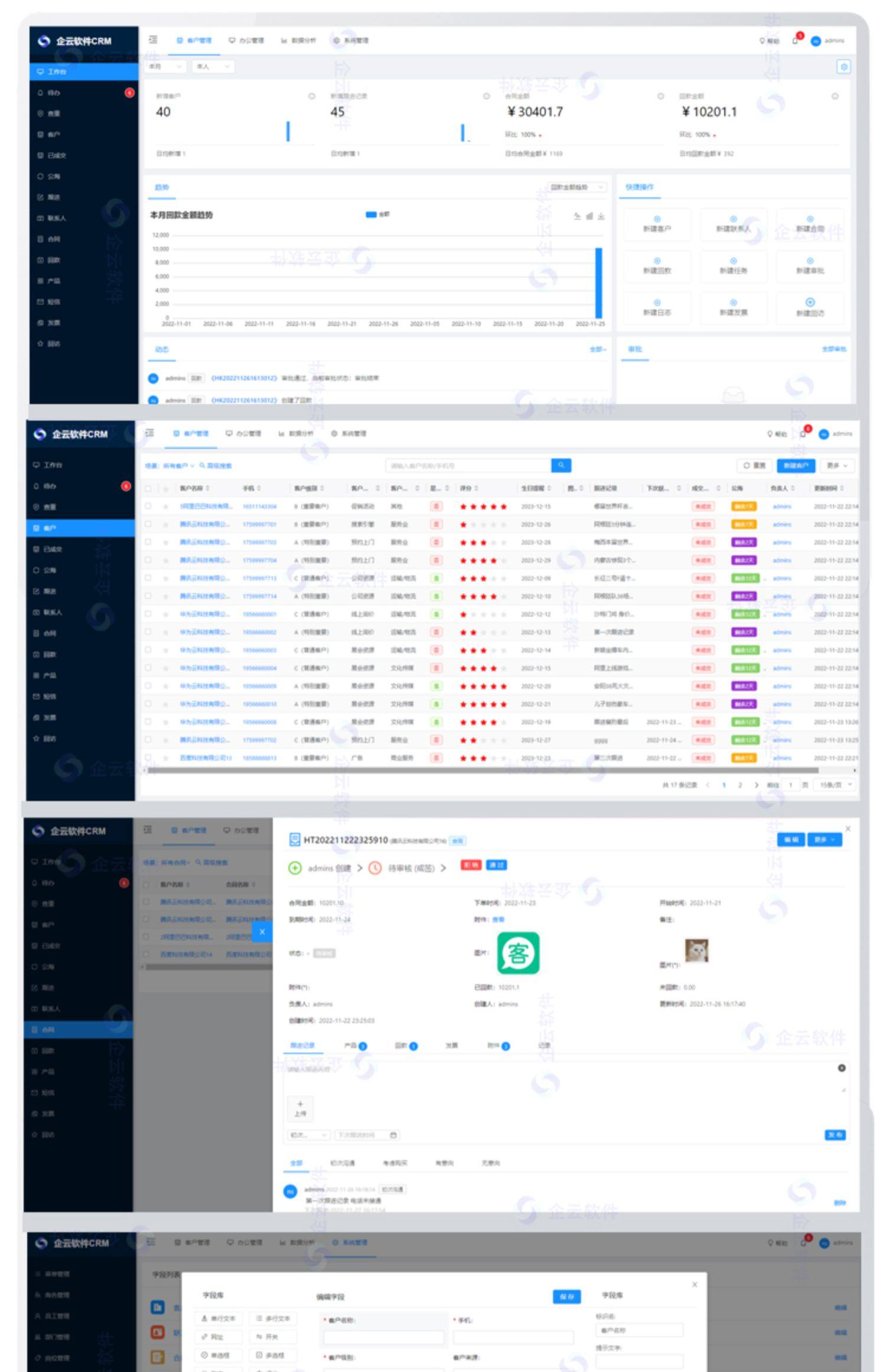Switch to 产品 tab in contract detail
886x1372 pixels.
tap(355, 1046)
